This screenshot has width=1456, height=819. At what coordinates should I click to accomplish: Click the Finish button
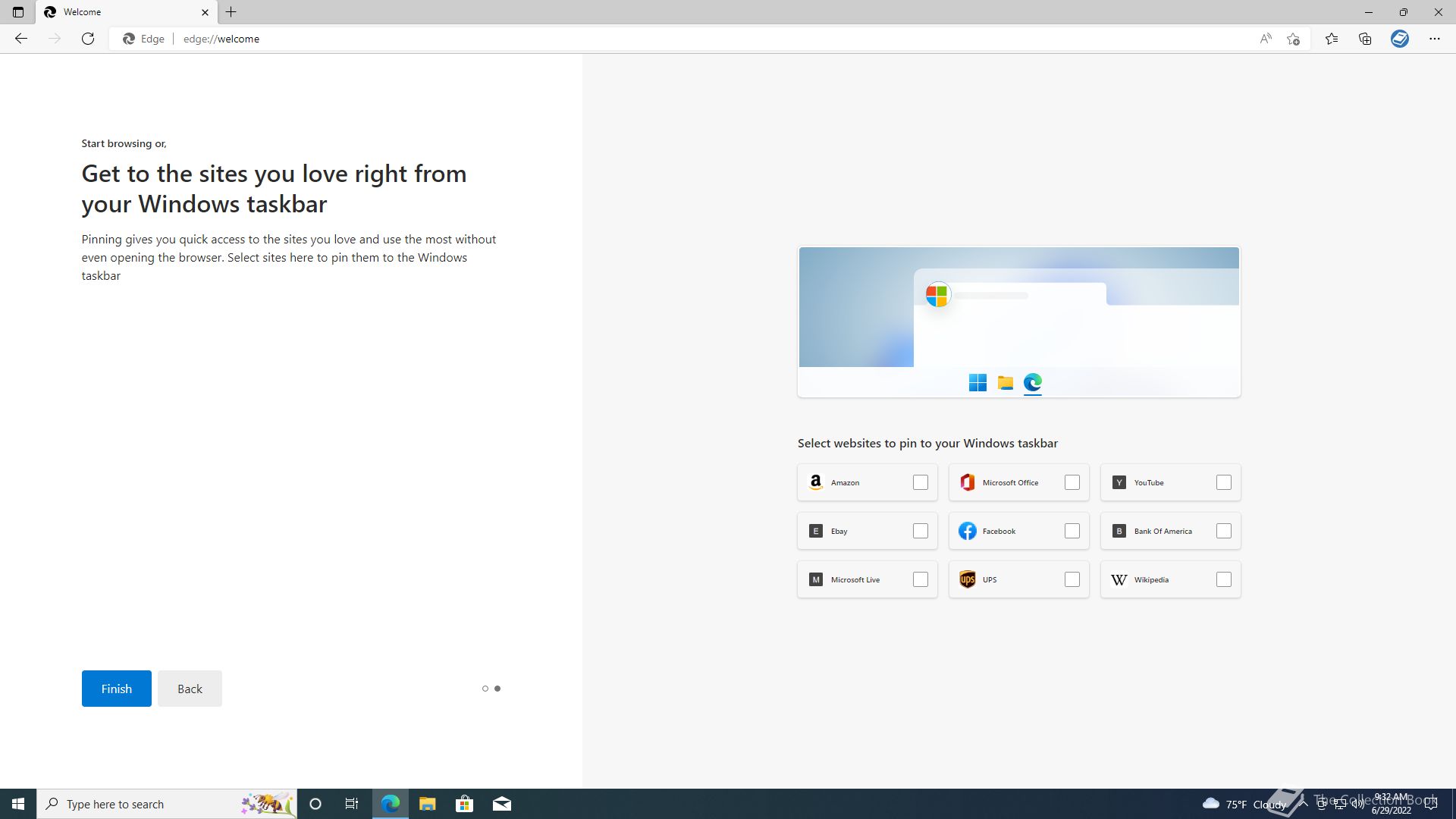117,689
